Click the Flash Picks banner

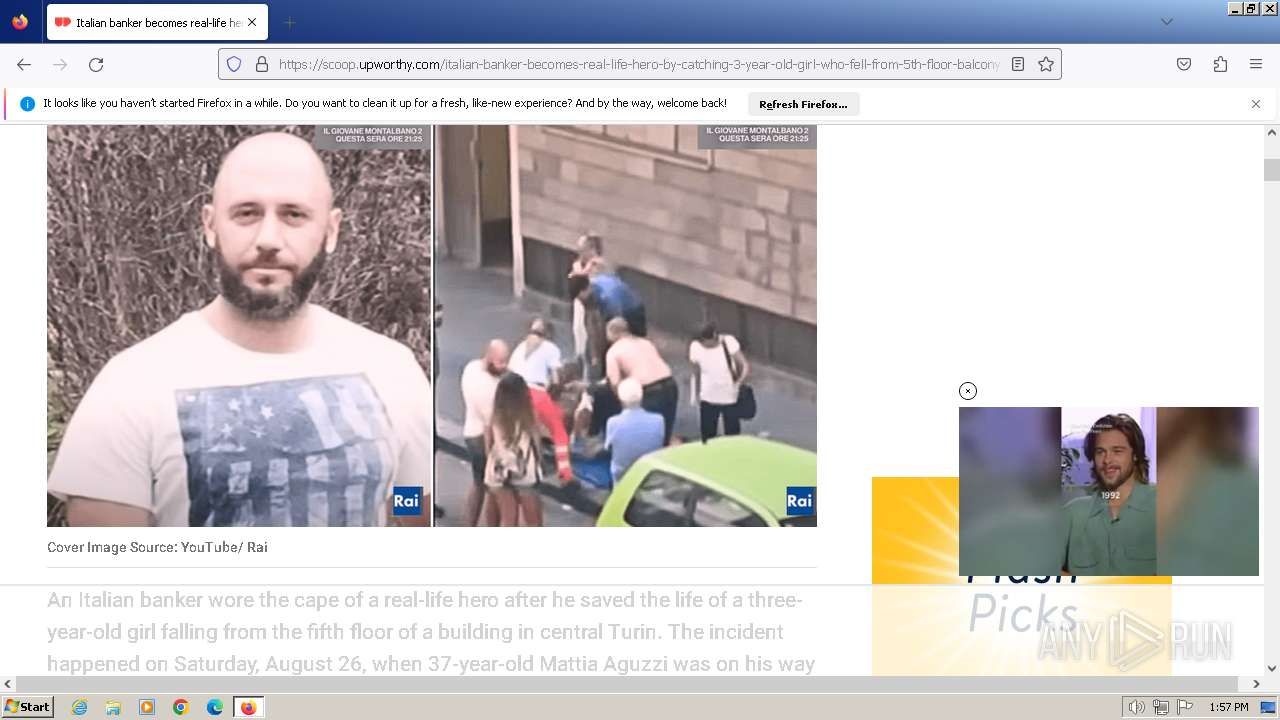pyautogui.click(x=1022, y=576)
